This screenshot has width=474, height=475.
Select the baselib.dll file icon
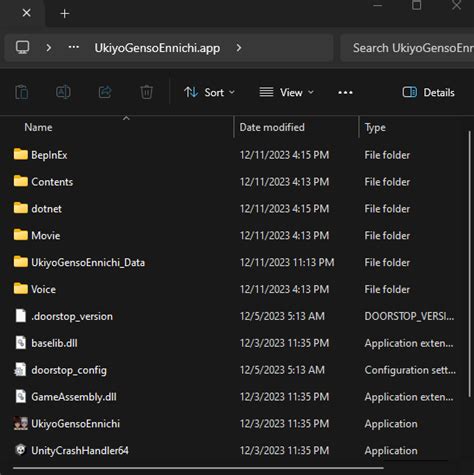pyautogui.click(x=21, y=343)
